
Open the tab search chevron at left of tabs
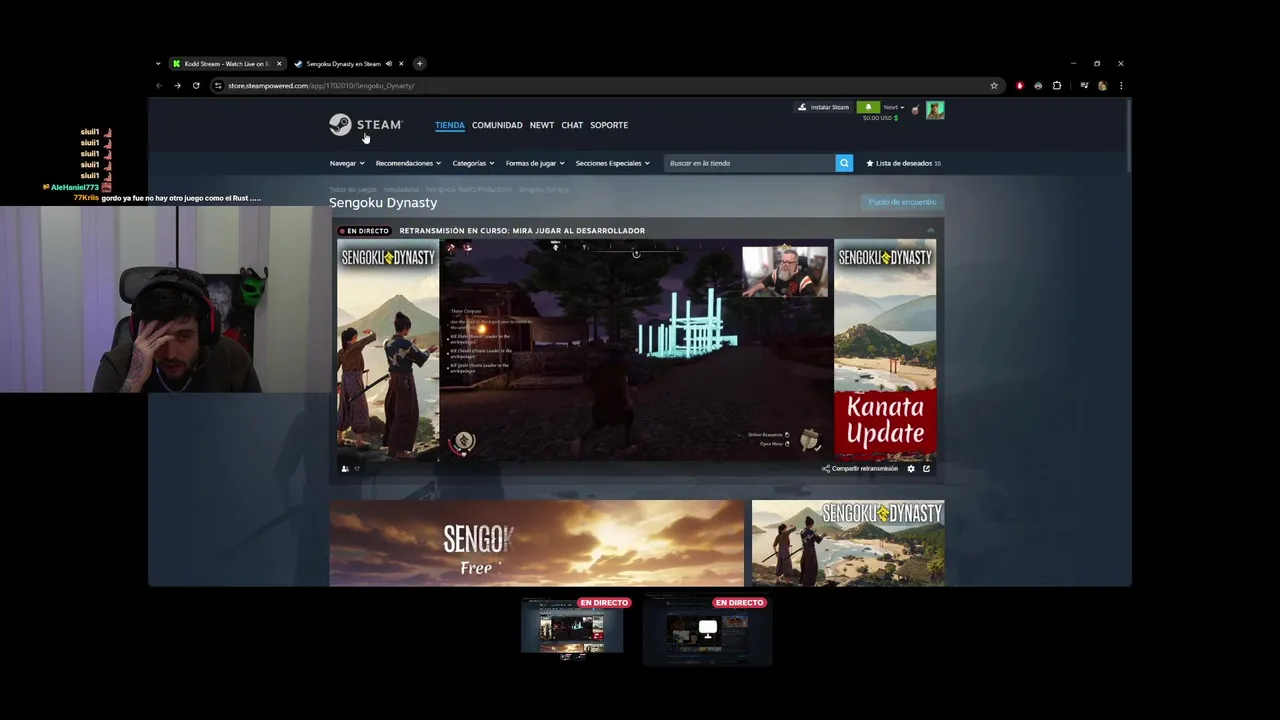pos(158,64)
